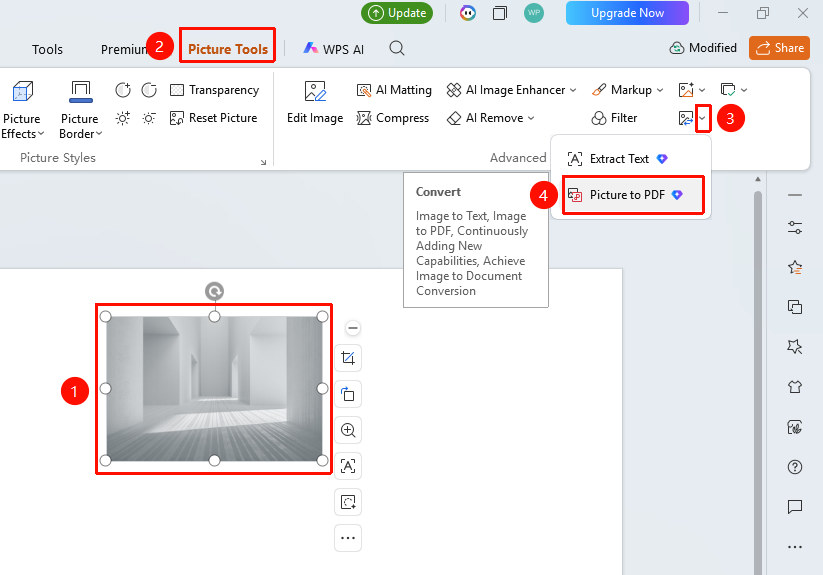
Task: Open the Convert dropdown arrow
Action: point(703,119)
